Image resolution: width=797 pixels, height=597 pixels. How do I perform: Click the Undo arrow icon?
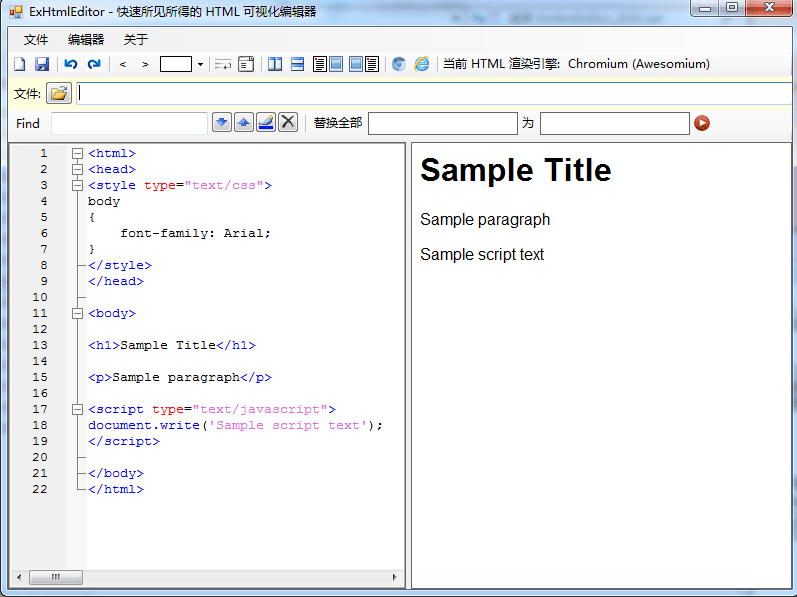(70, 64)
